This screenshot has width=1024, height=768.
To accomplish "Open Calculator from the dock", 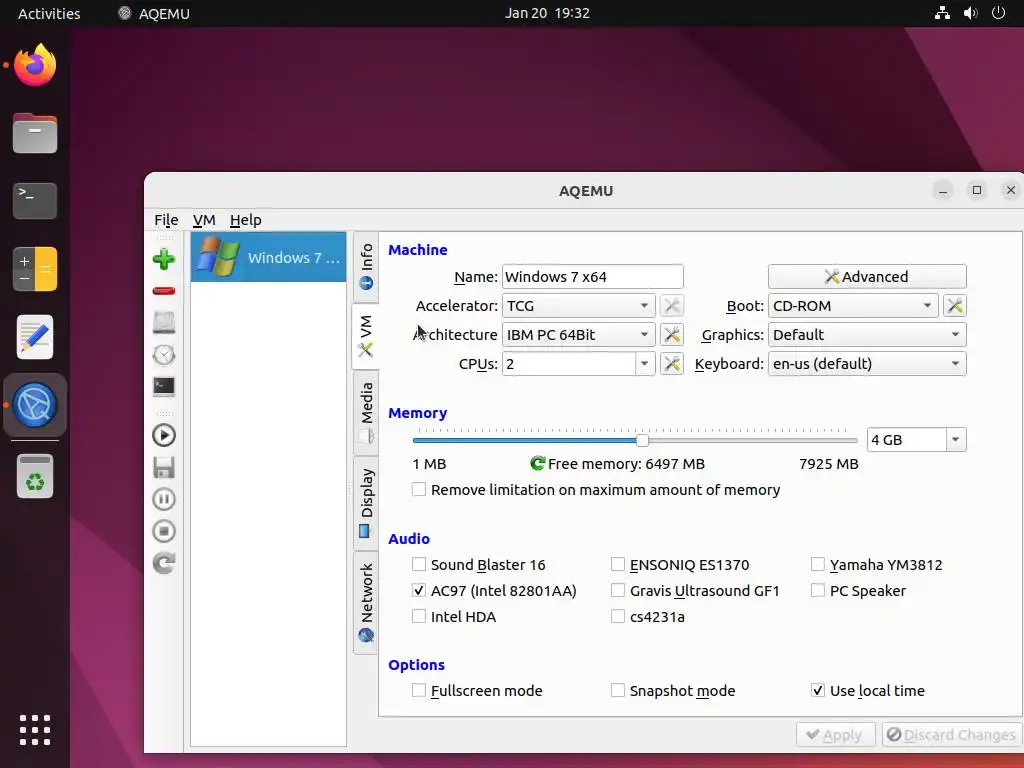I will (x=35, y=269).
